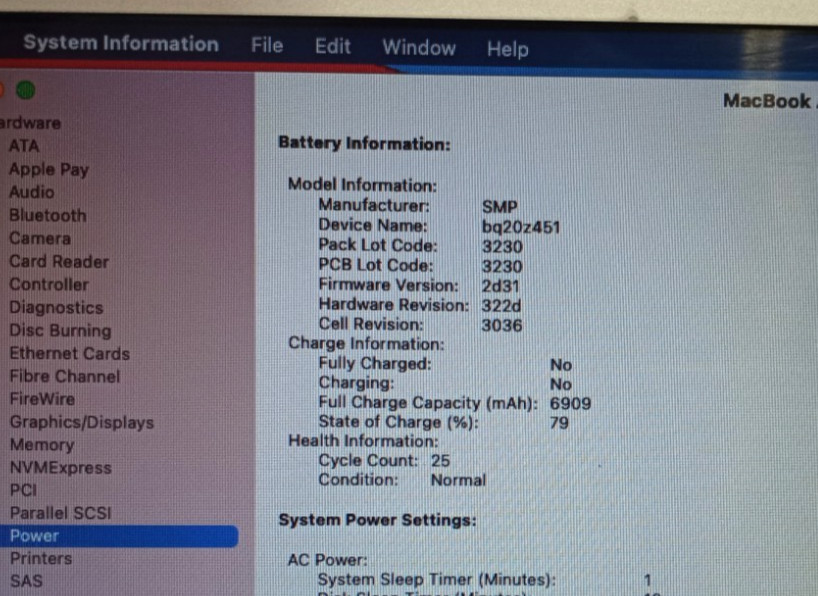
Task: Select the highlighted Power sidebar item
Action: coord(119,536)
